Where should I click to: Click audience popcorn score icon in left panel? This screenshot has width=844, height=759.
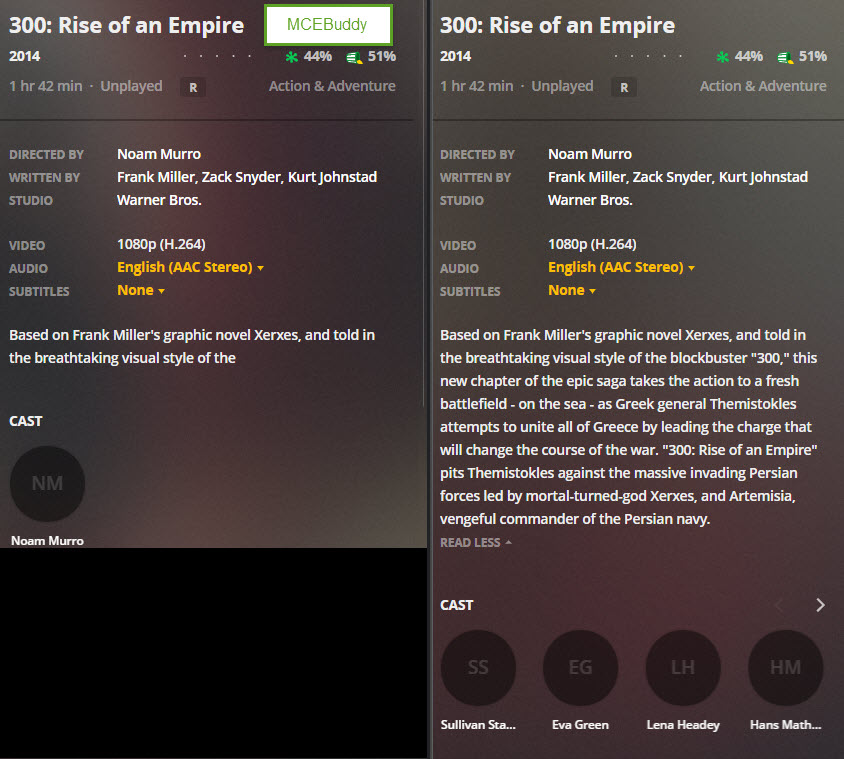click(x=354, y=57)
